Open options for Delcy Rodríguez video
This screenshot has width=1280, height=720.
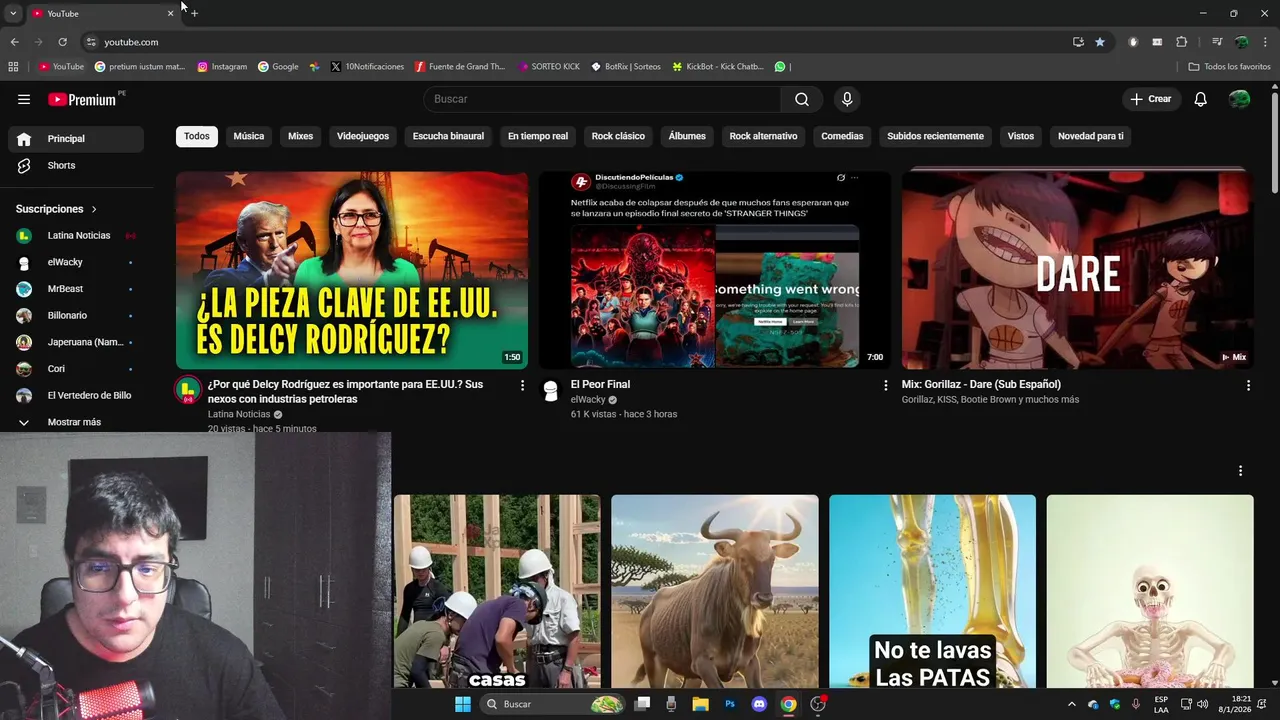(x=522, y=385)
